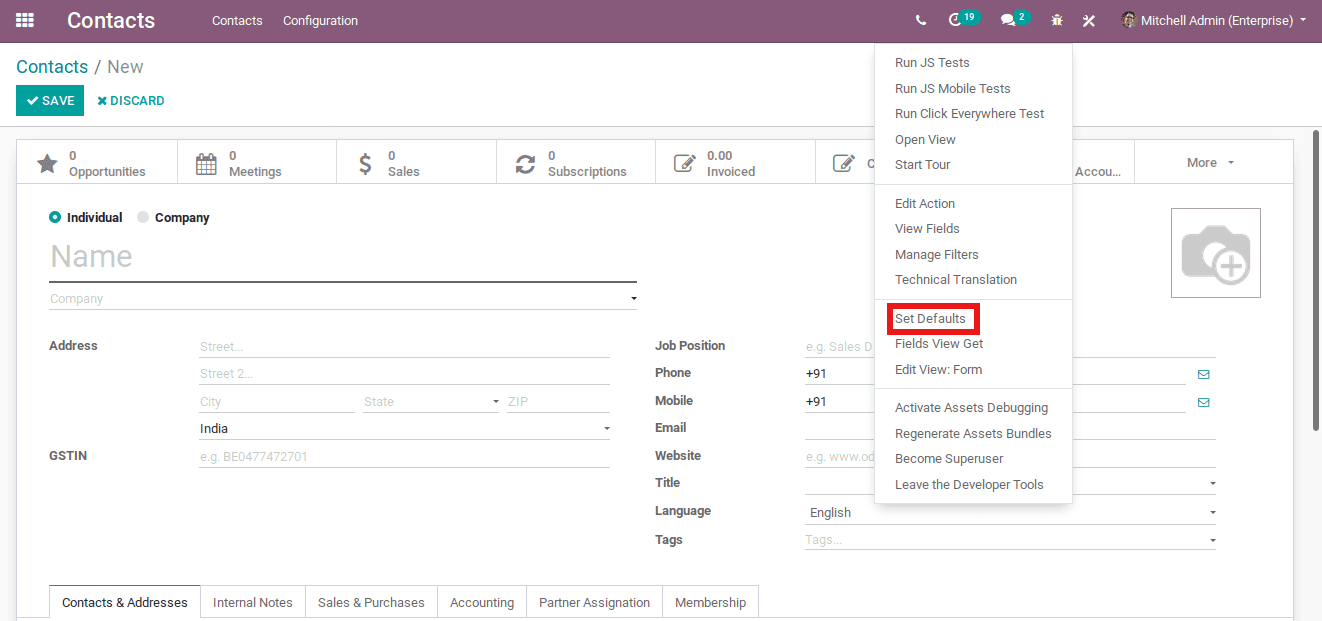
Task: Switch to Internal Notes tab
Action: pyautogui.click(x=253, y=602)
